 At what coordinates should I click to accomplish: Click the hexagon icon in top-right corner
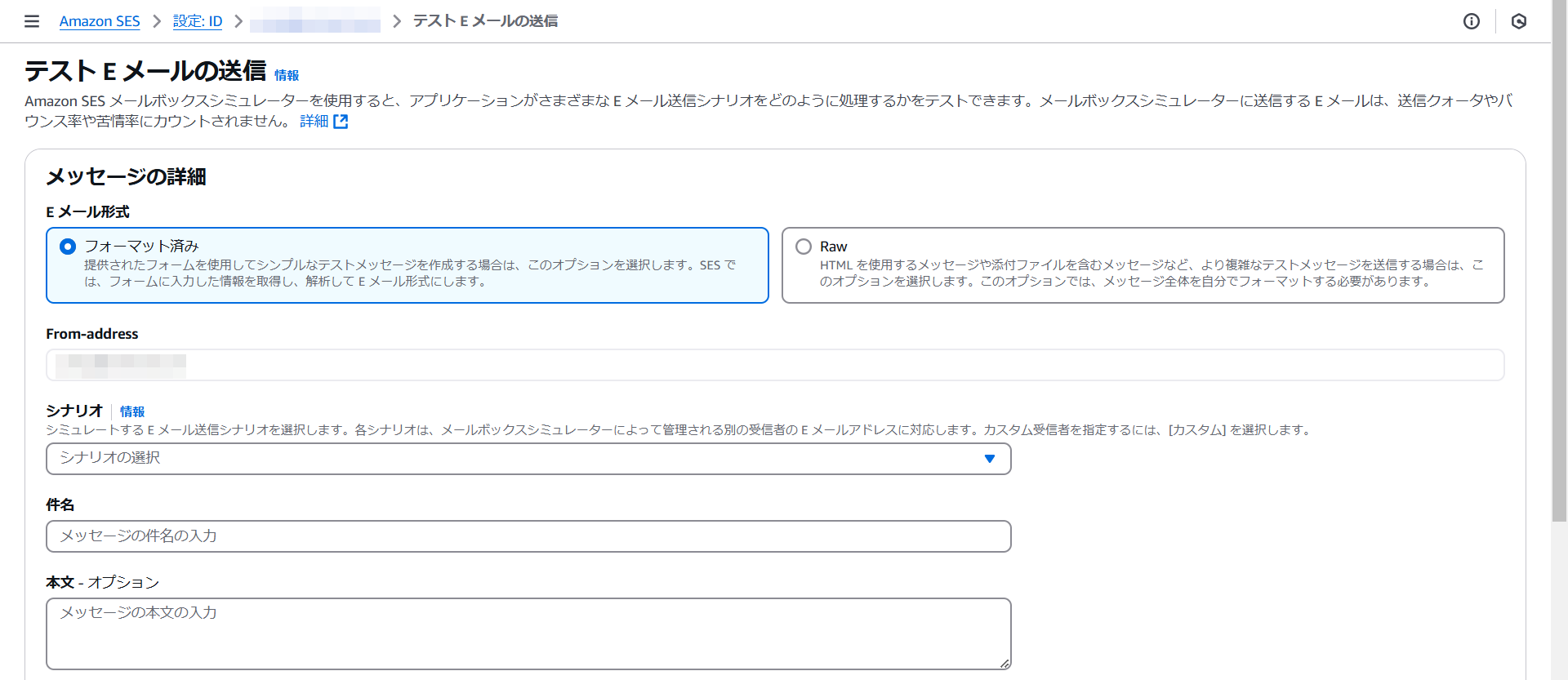pos(1518,21)
